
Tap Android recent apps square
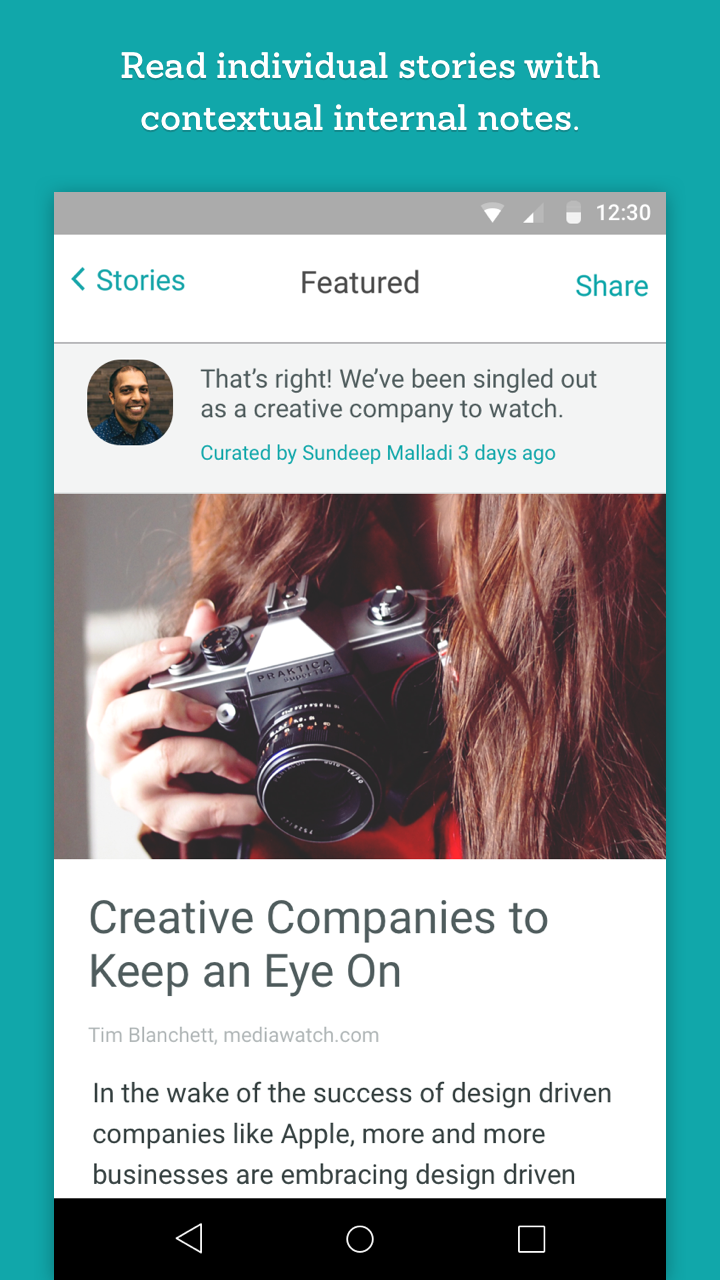pyautogui.click(x=531, y=1239)
